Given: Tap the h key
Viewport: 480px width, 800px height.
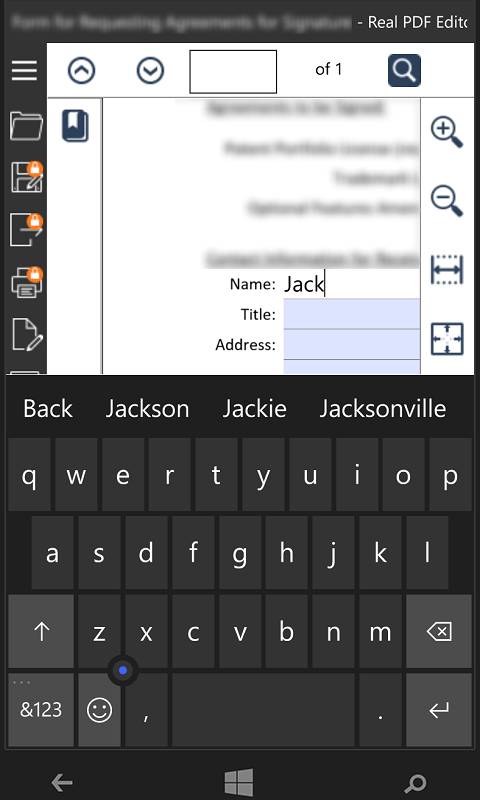Looking at the screenshot, I should pyautogui.click(x=287, y=553).
